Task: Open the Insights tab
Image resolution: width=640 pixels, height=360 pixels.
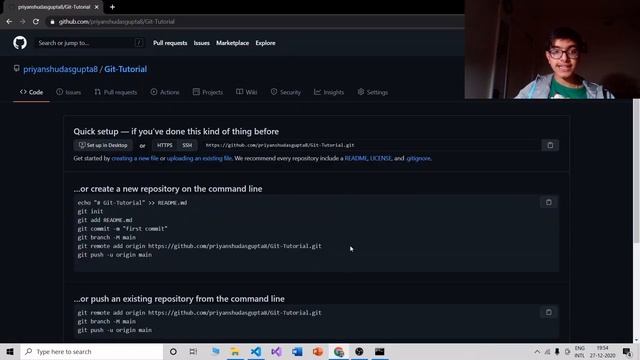Action: [329, 92]
